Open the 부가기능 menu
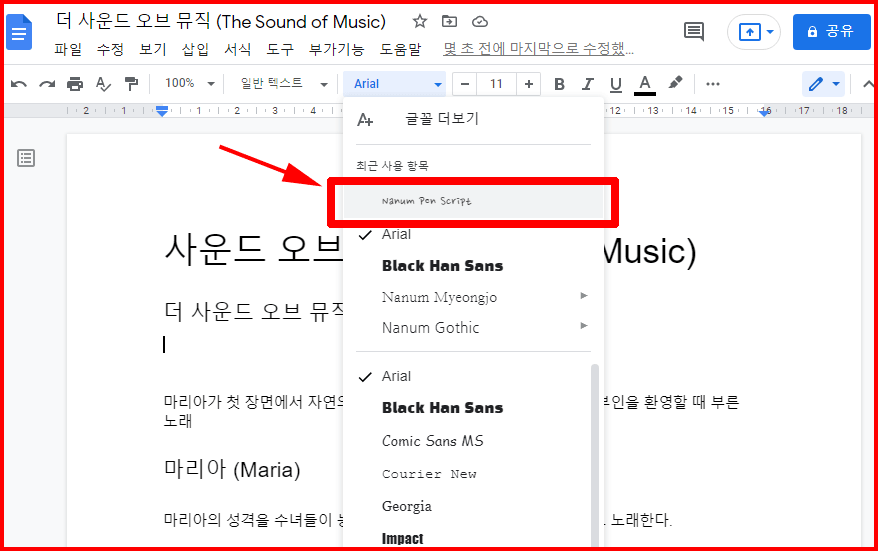This screenshot has width=878, height=551. [337, 49]
